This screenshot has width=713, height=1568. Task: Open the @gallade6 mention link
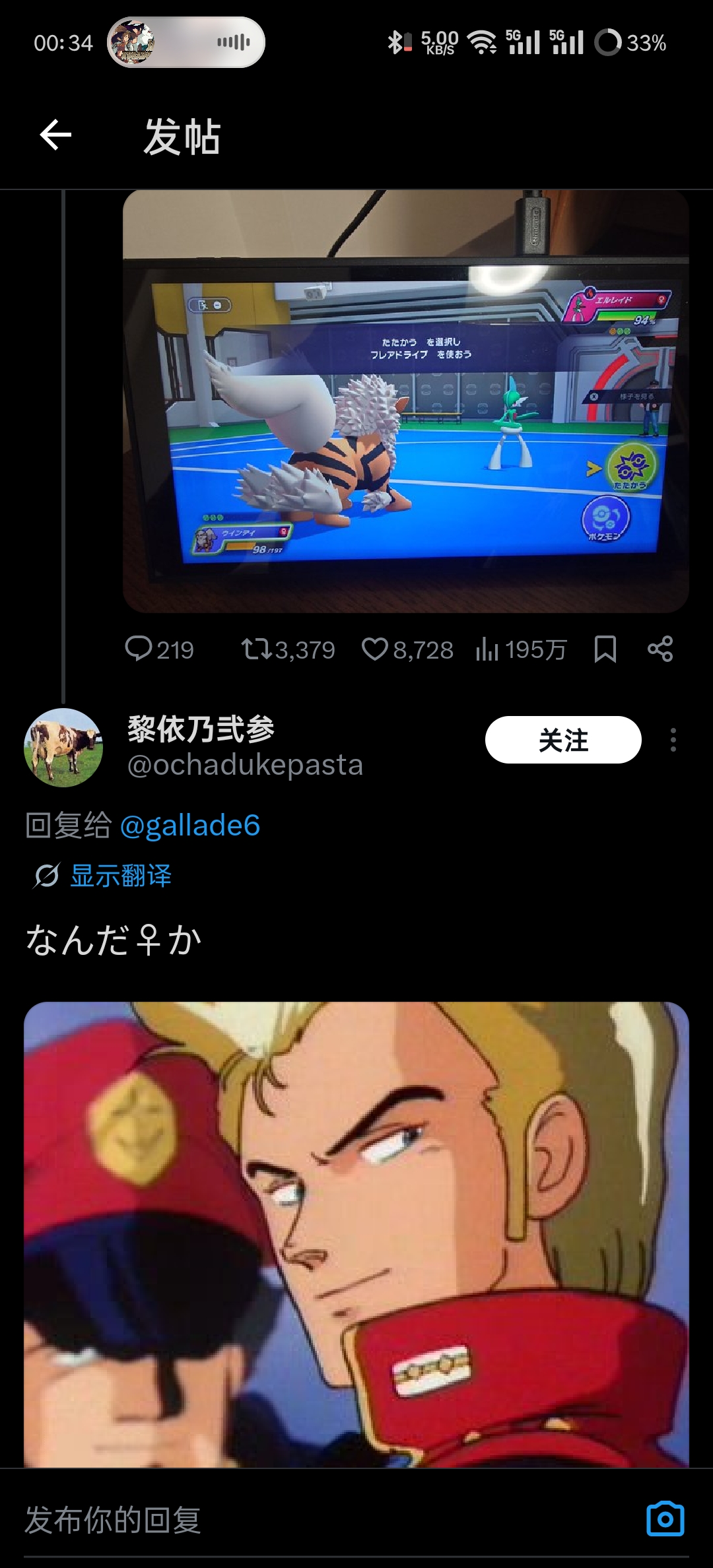pos(190,825)
